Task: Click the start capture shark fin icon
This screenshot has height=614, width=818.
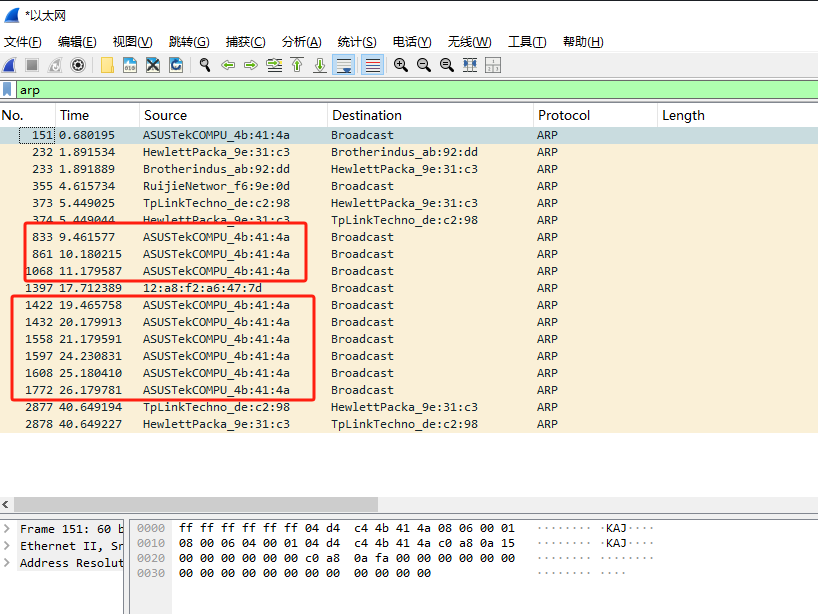Action: 9,65
